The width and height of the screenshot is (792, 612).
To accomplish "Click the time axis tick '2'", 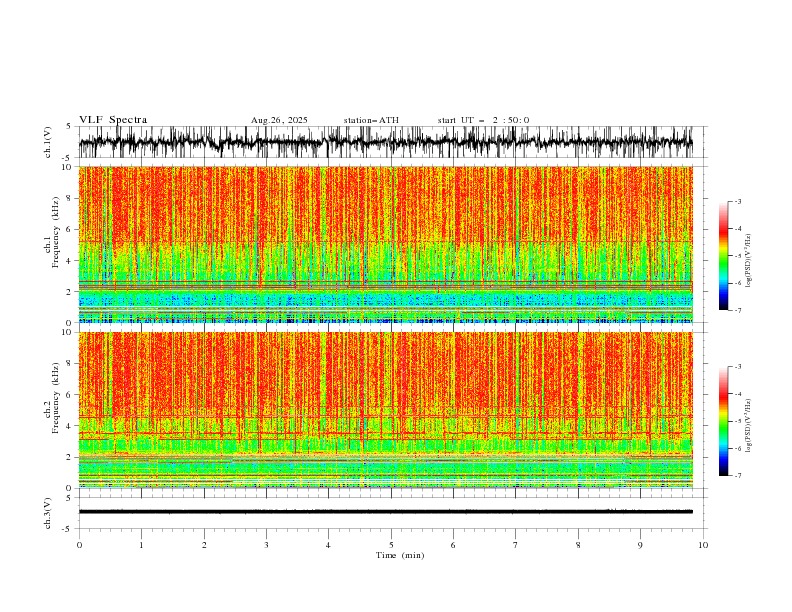I will [204, 545].
